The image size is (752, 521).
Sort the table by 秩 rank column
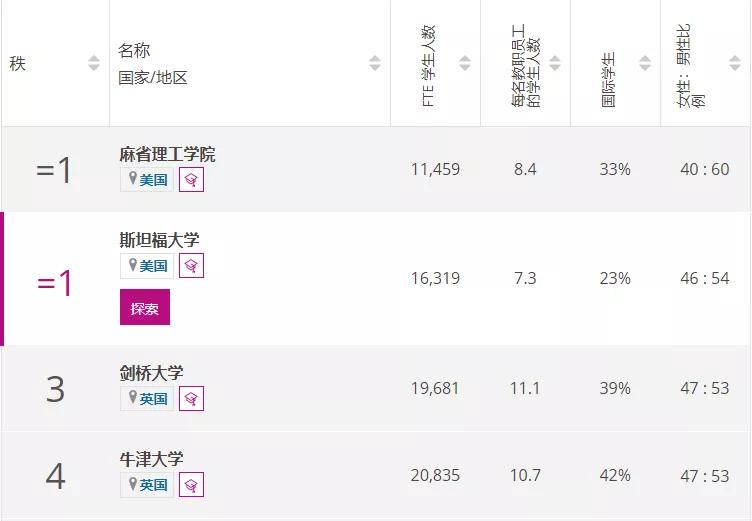pyautogui.click(x=94, y=64)
